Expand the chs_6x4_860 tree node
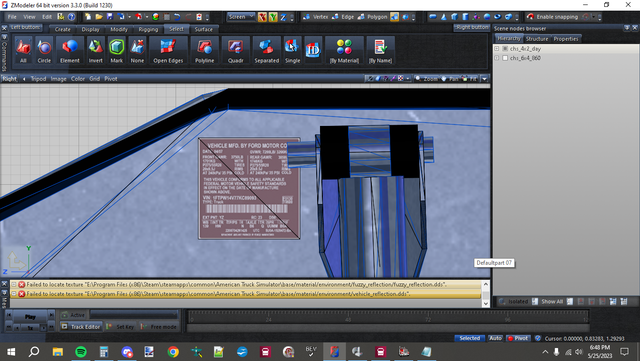The height and width of the screenshot is (361, 640). [497, 58]
